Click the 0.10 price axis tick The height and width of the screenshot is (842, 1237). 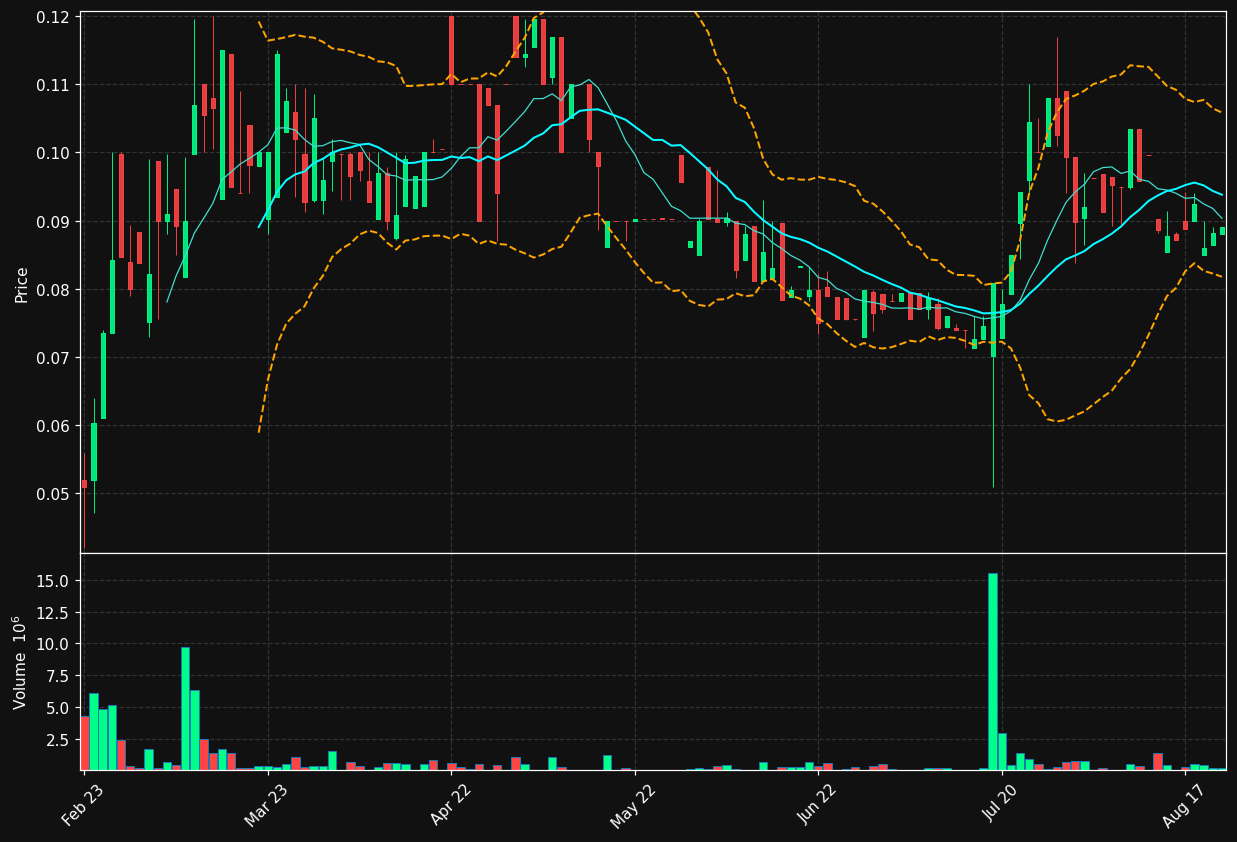53,153
